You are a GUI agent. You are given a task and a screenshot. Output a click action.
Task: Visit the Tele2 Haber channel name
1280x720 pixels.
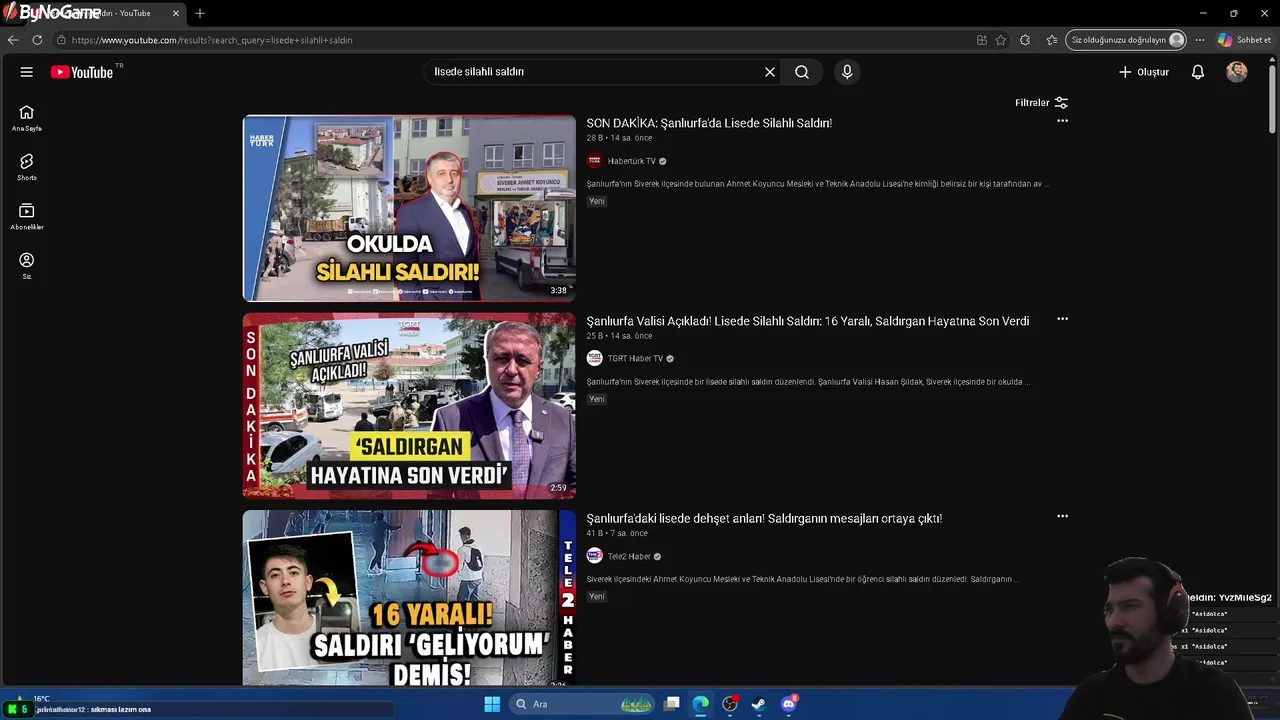tap(629, 557)
